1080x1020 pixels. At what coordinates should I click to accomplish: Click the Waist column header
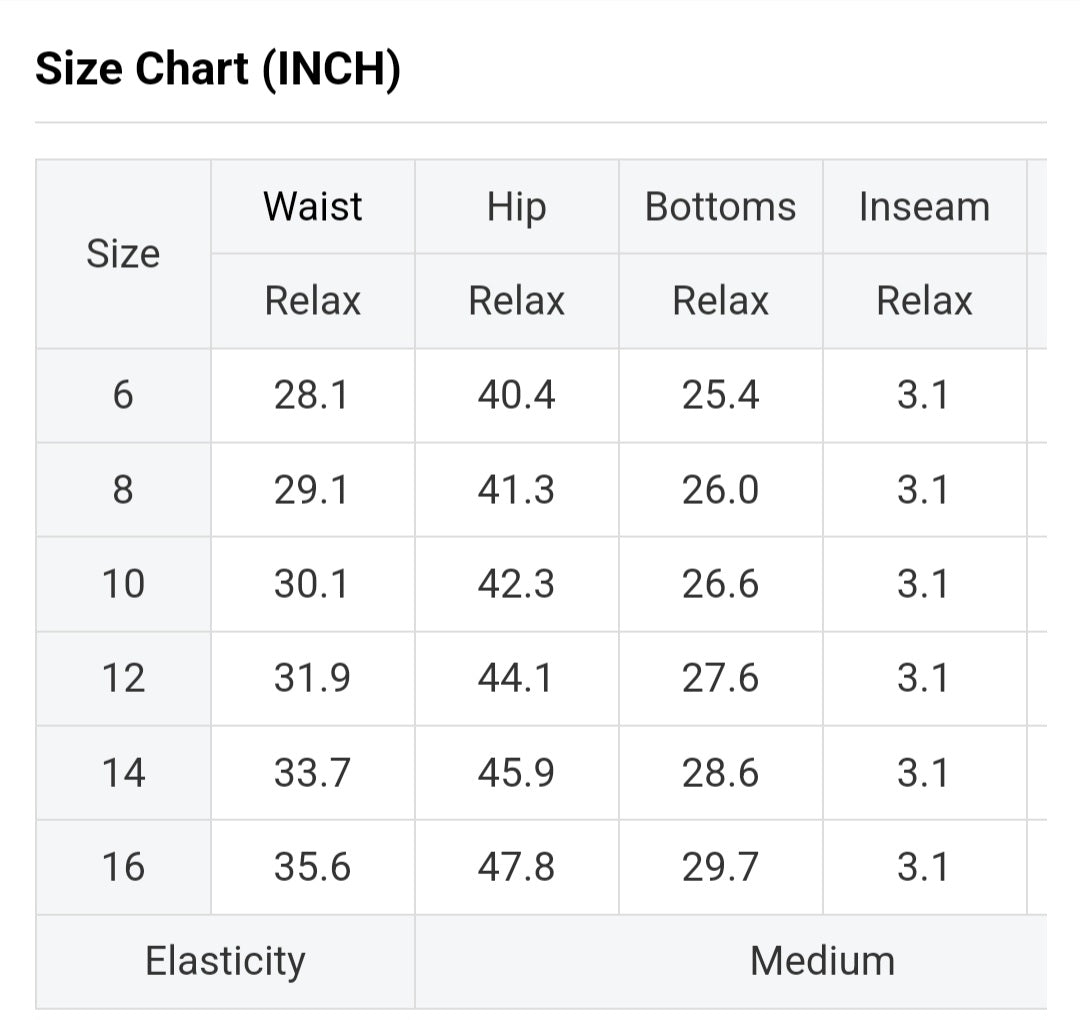click(x=313, y=207)
